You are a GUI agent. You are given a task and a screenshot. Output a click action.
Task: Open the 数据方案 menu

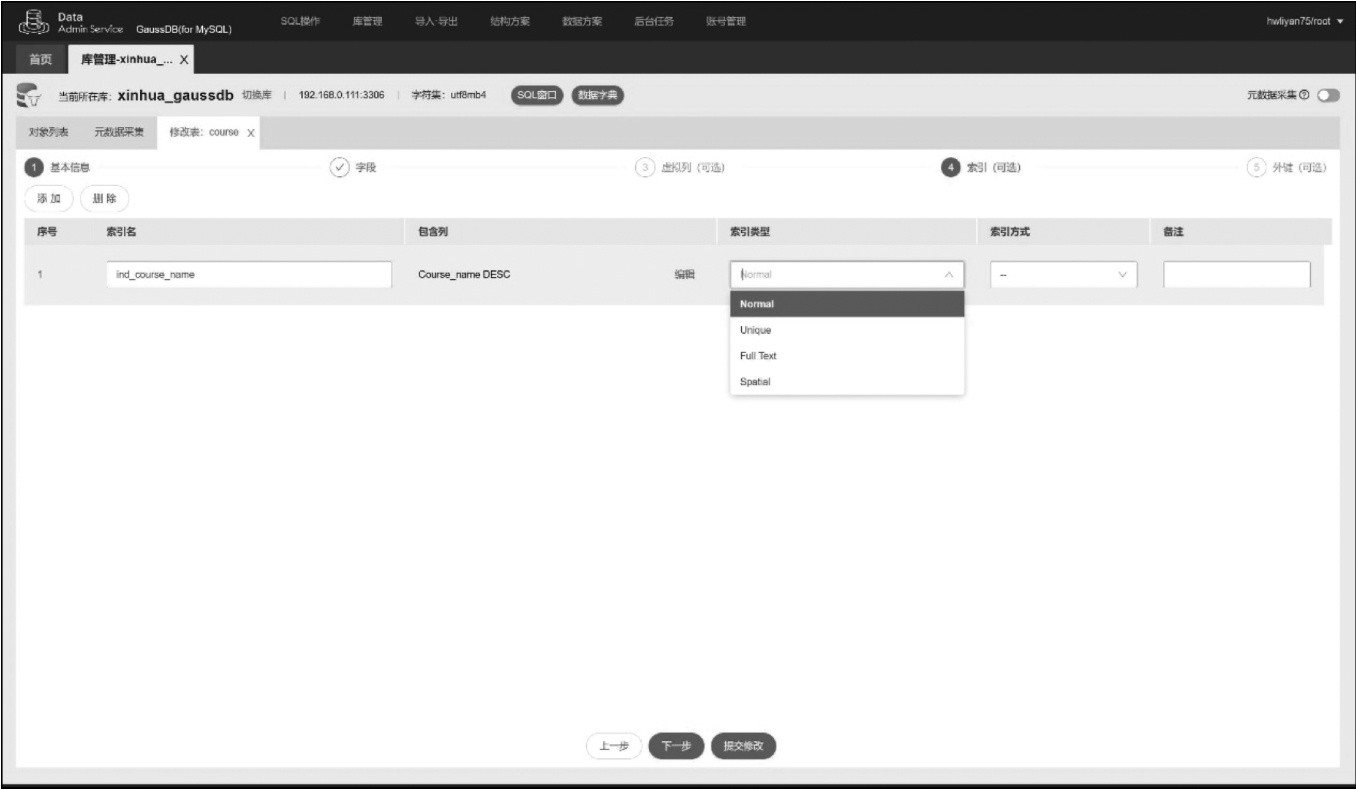pyautogui.click(x=581, y=22)
